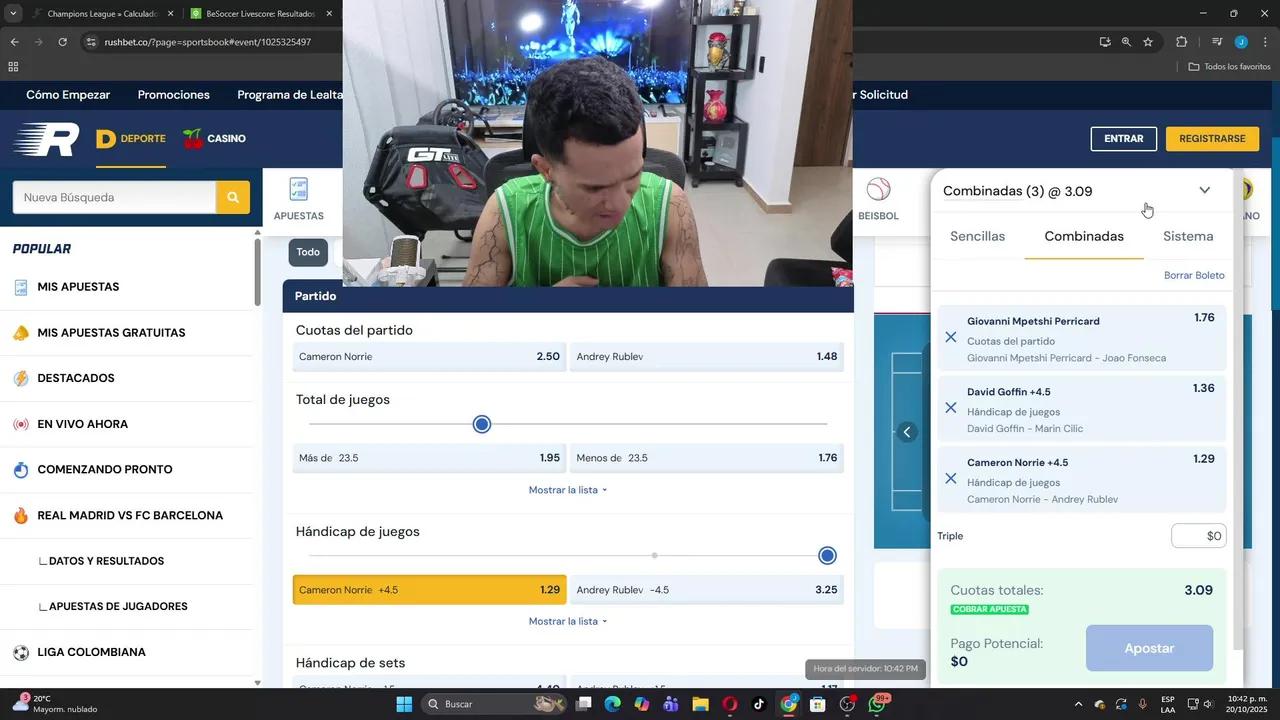Viewport: 1280px width, 720px height.
Task: Select Andrey Rublev 1.48 match odds
Action: (x=706, y=357)
